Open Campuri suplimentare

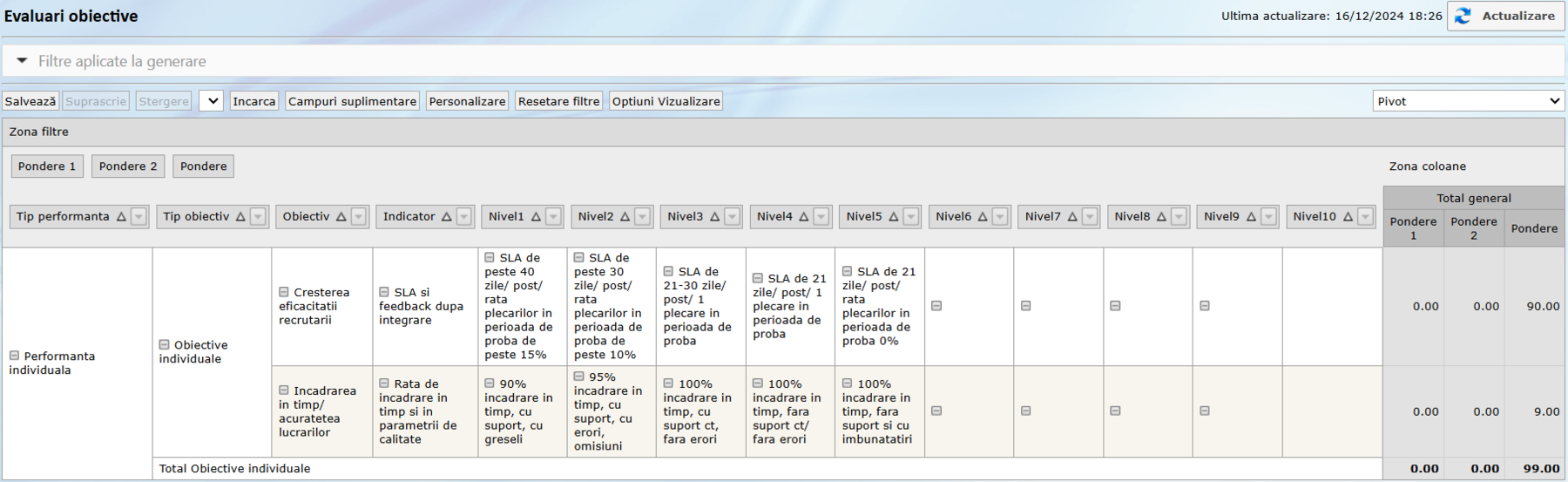[352, 101]
